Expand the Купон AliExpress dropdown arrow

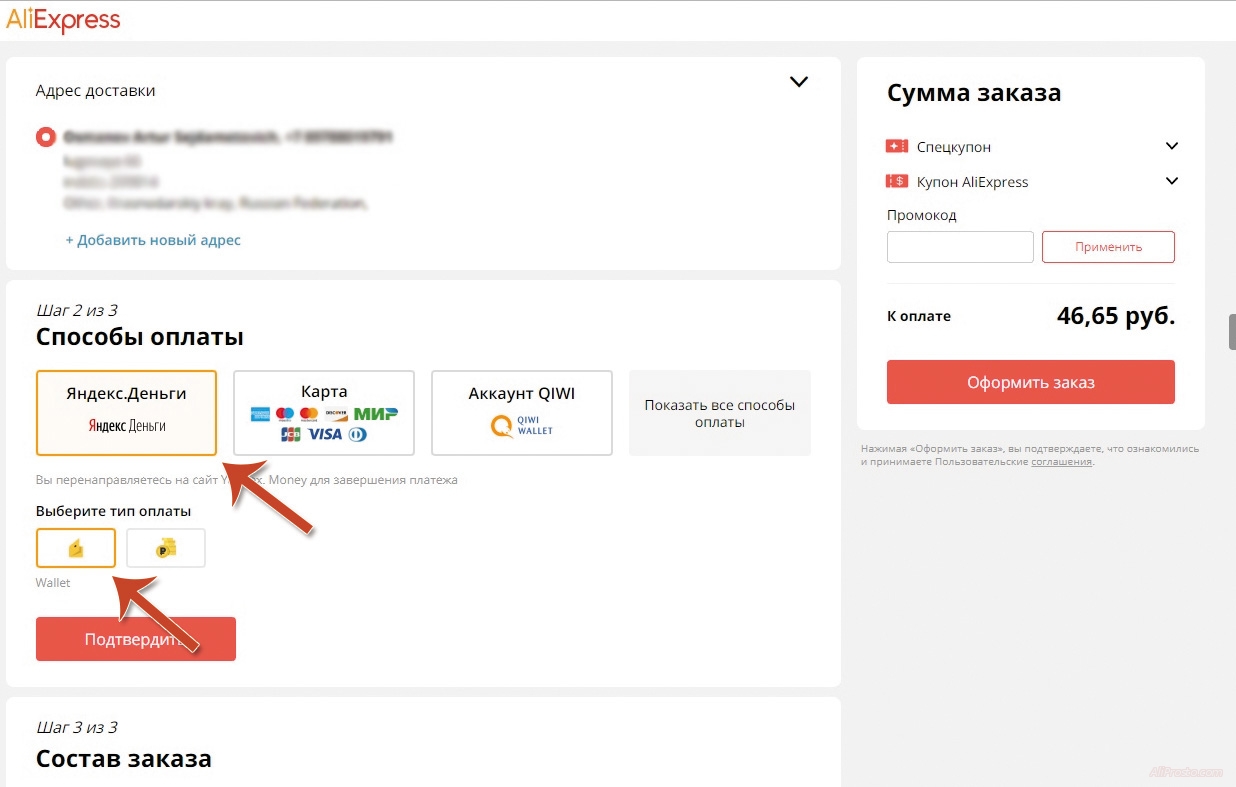click(1172, 182)
